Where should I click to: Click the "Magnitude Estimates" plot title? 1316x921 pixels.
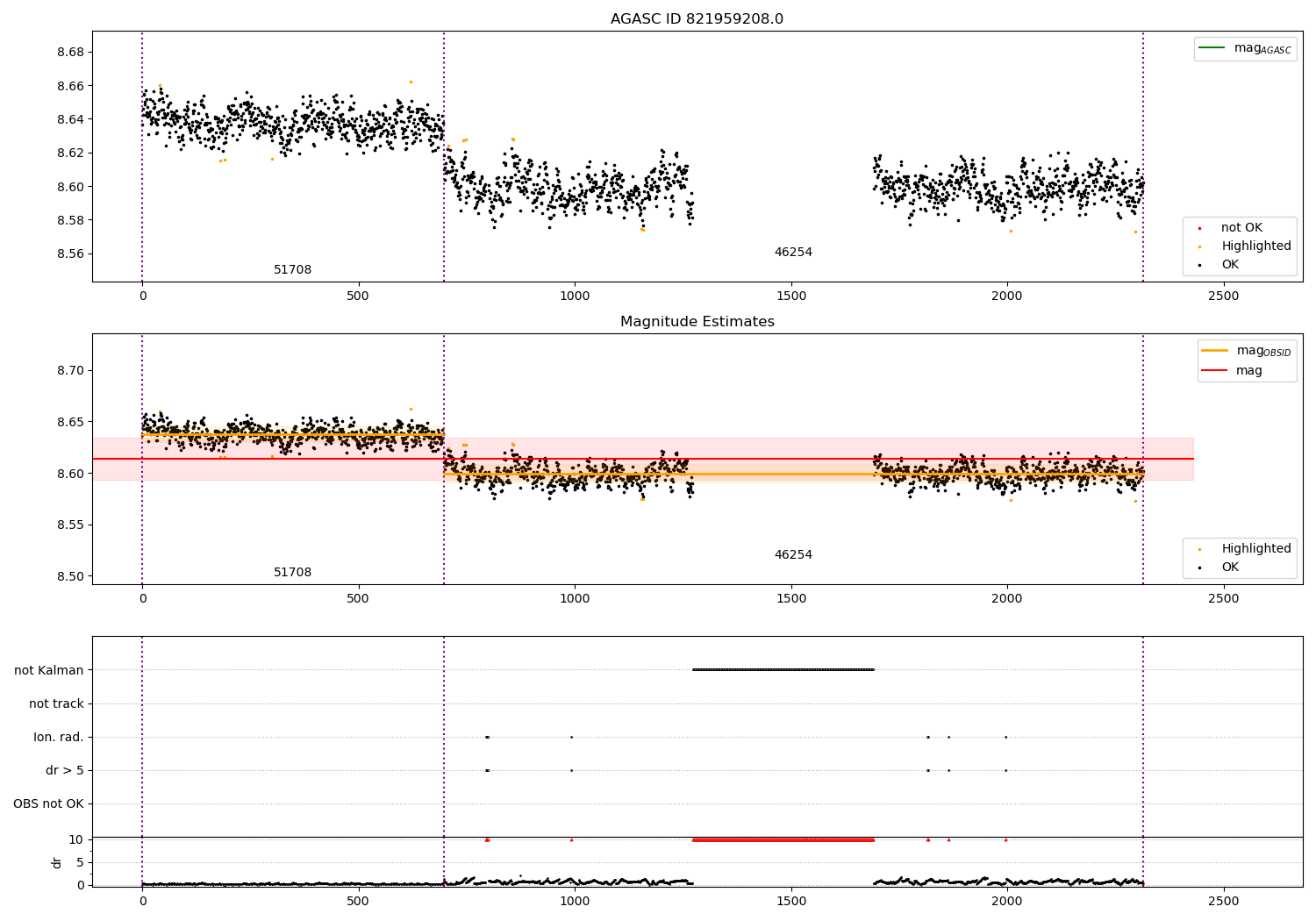tap(697, 322)
